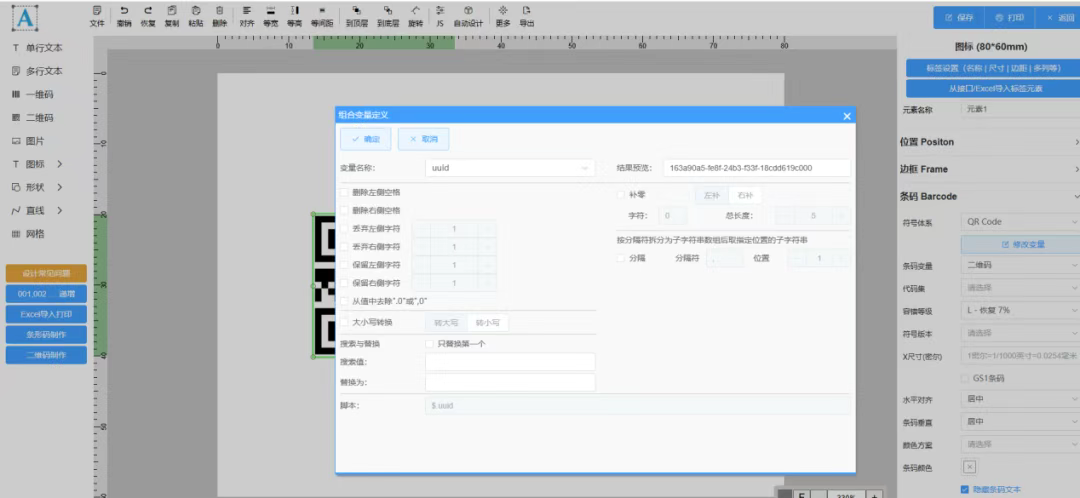
Task: Add a 一维码 barcode element
Action: pyautogui.click(x=32, y=94)
